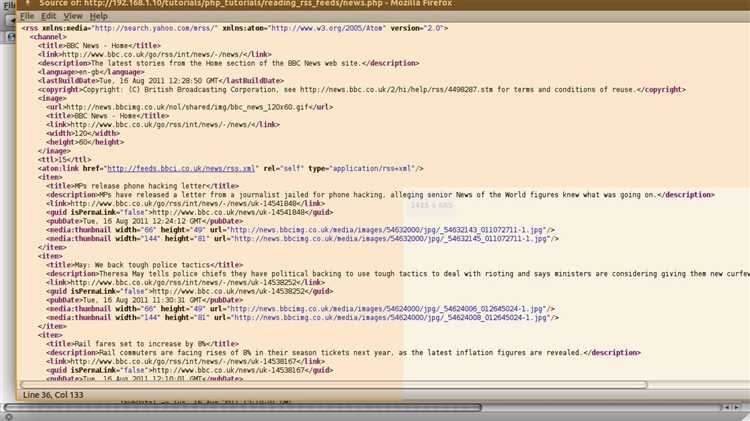Click the background browser's horizontal scrollbar thumb
The height and width of the screenshot is (421, 750).
click(242, 408)
